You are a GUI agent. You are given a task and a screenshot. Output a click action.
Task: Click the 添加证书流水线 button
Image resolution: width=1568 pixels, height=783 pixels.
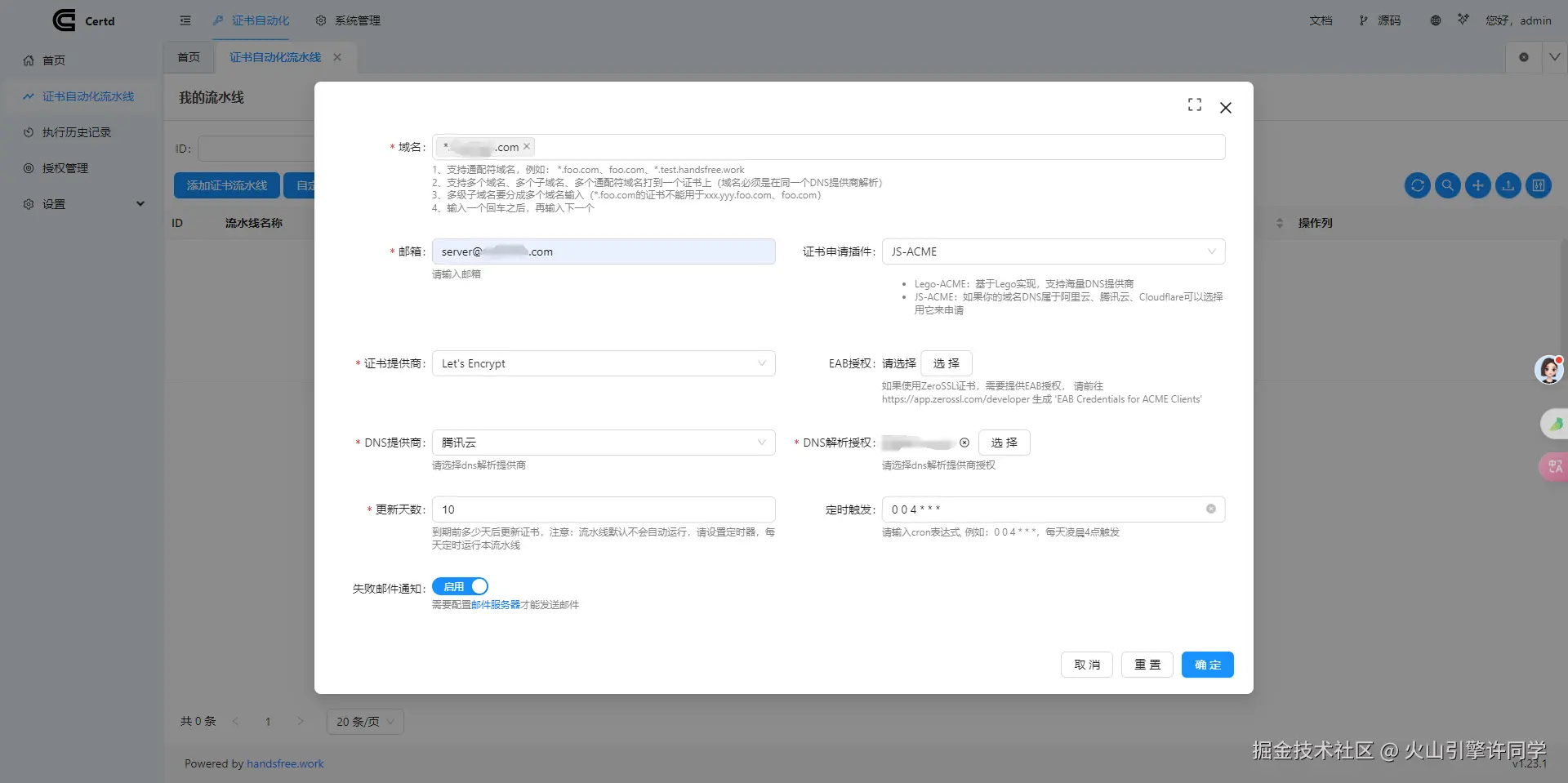click(227, 185)
